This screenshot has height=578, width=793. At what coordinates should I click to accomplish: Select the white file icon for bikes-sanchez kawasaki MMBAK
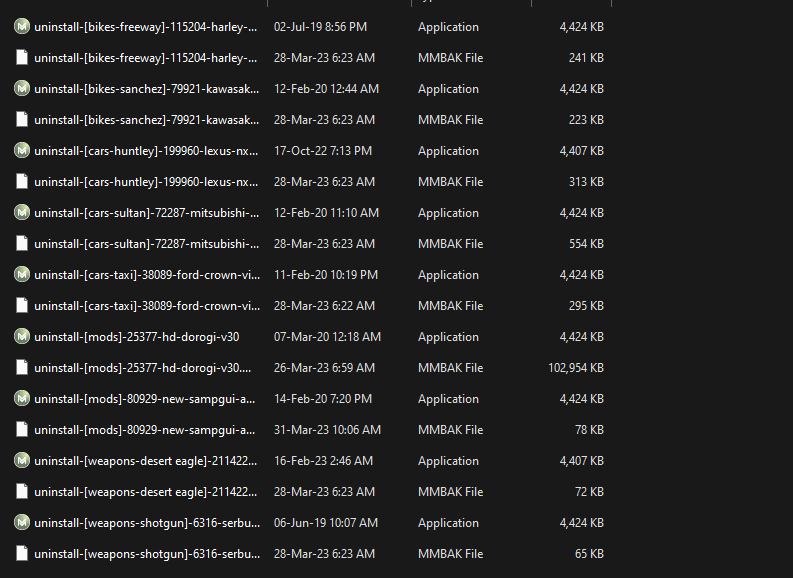click(22, 119)
